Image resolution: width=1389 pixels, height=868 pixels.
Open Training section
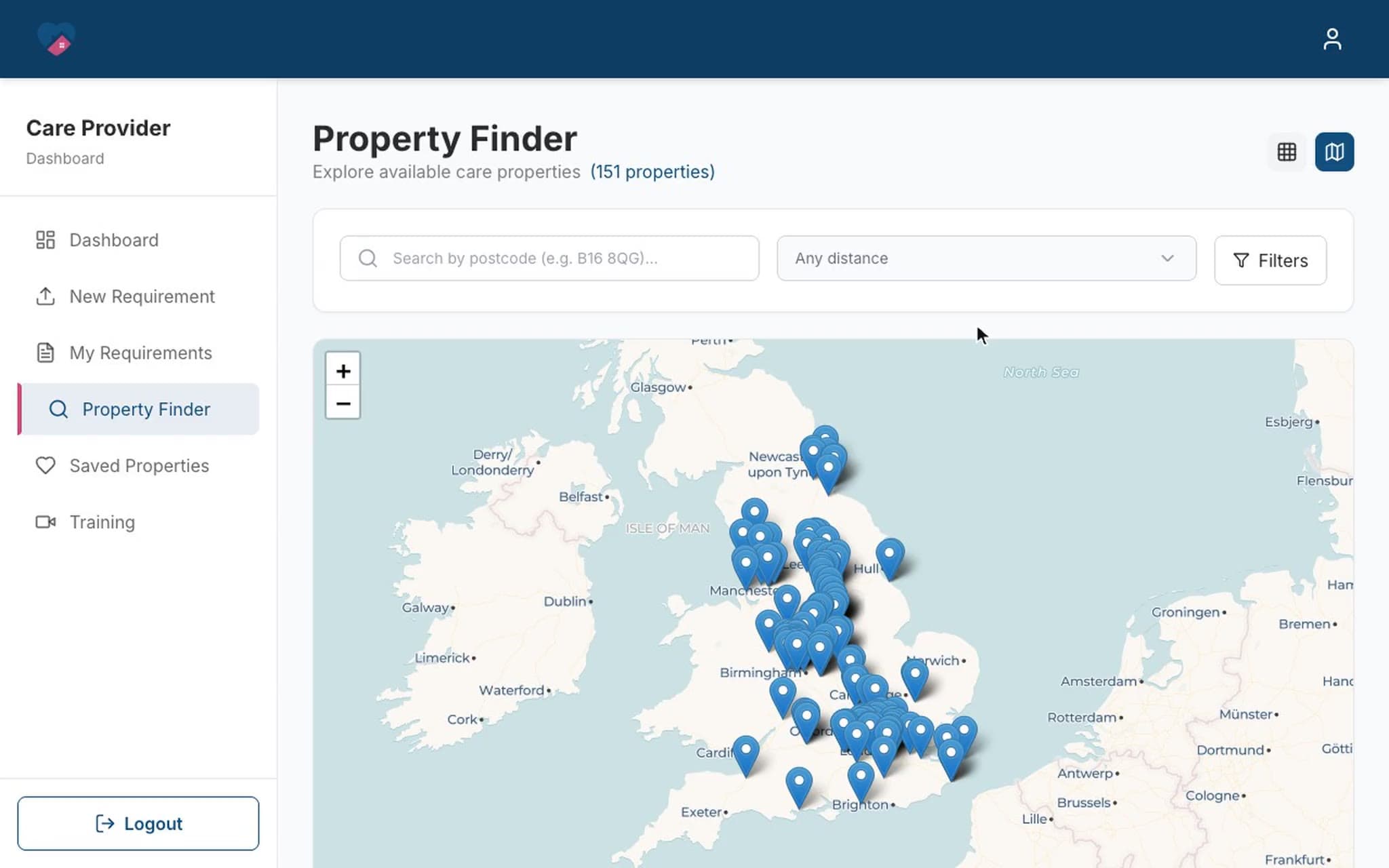[138, 522]
